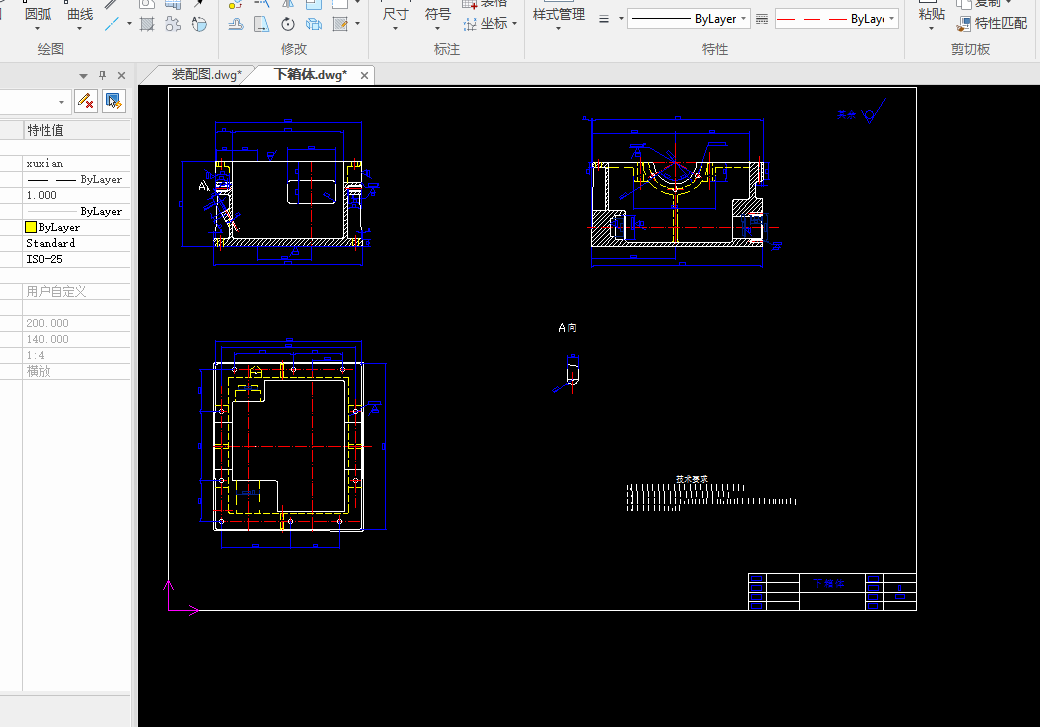The height and width of the screenshot is (727, 1040).
Task: Select the xuxian layer value
Action: tap(77, 163)
